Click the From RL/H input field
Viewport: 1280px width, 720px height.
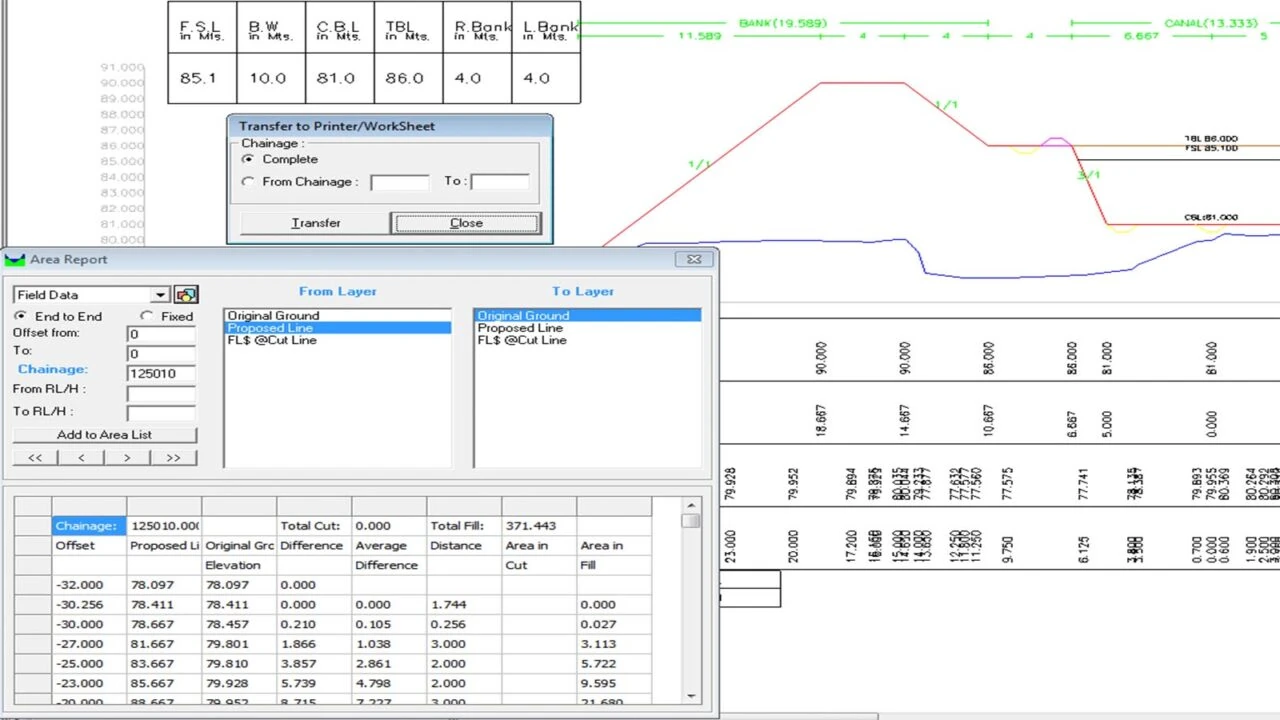click(x=161, y=392)
